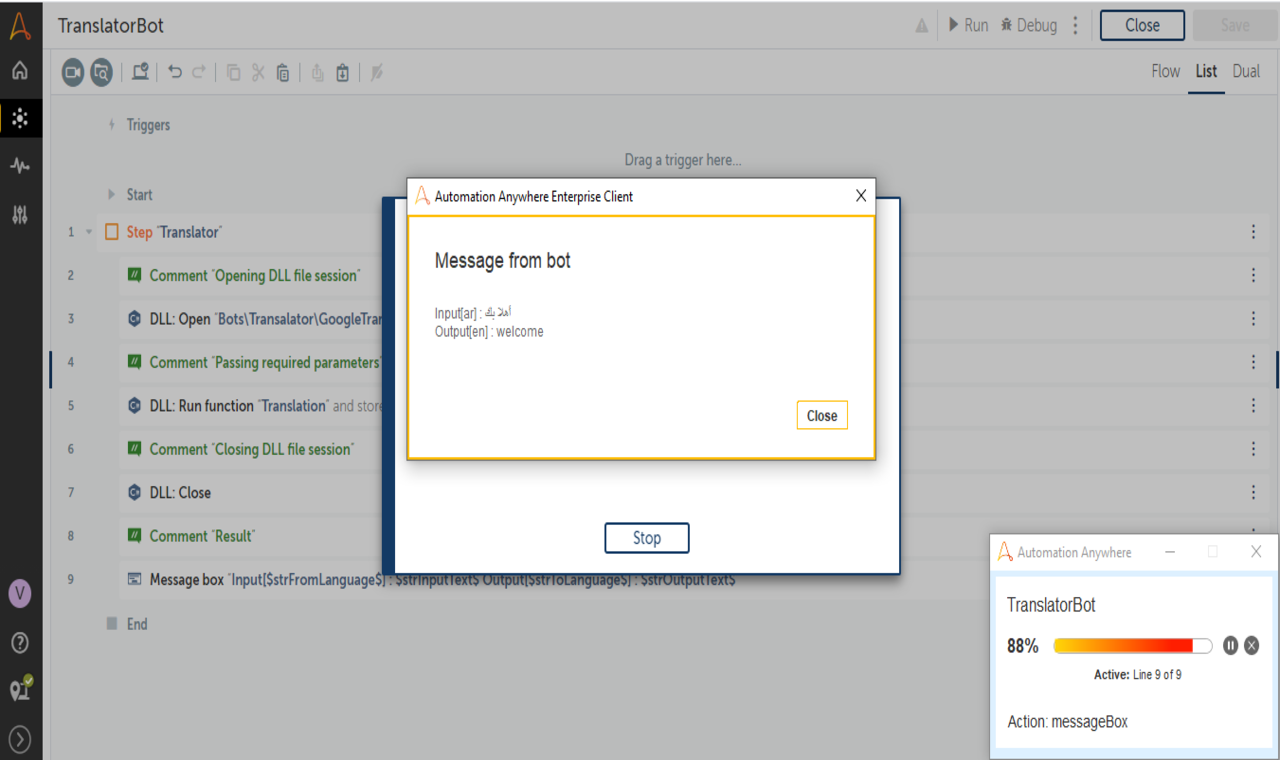Open the options menu for the DLL: Close row
Viewport: 1280px width, 760px height.
[x=1253, y=493]
